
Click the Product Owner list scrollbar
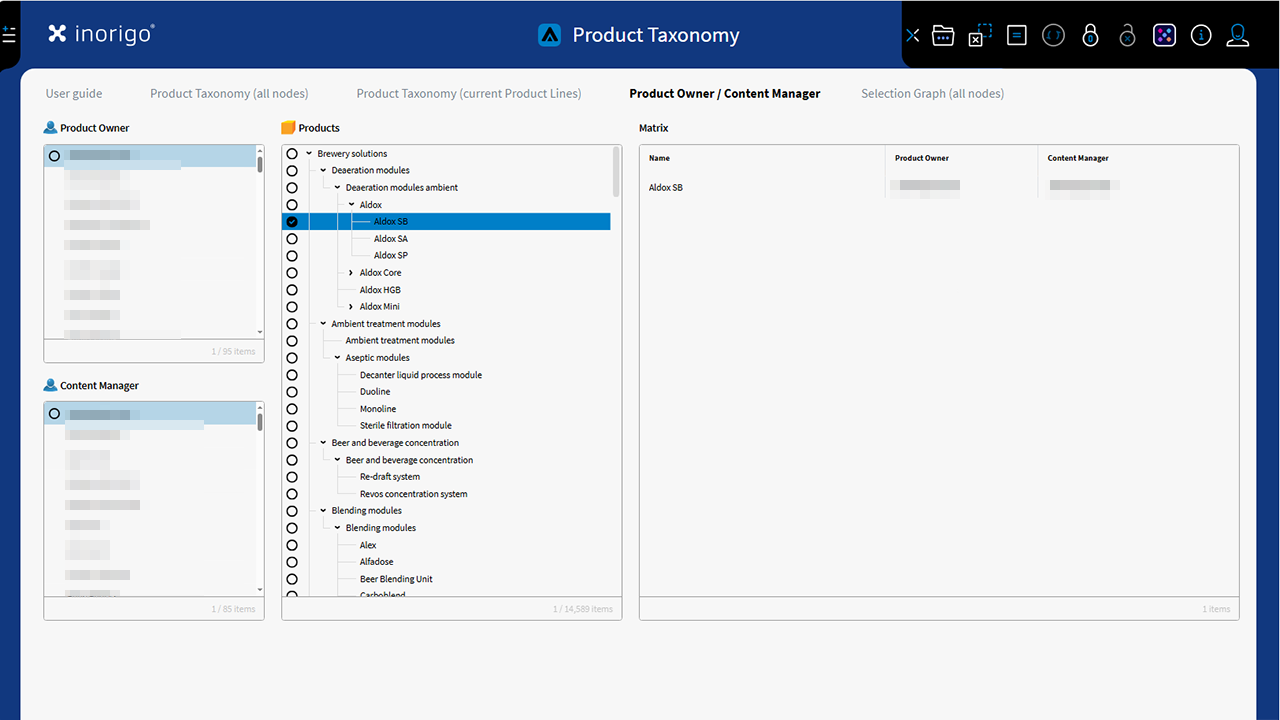coord(260,164)
